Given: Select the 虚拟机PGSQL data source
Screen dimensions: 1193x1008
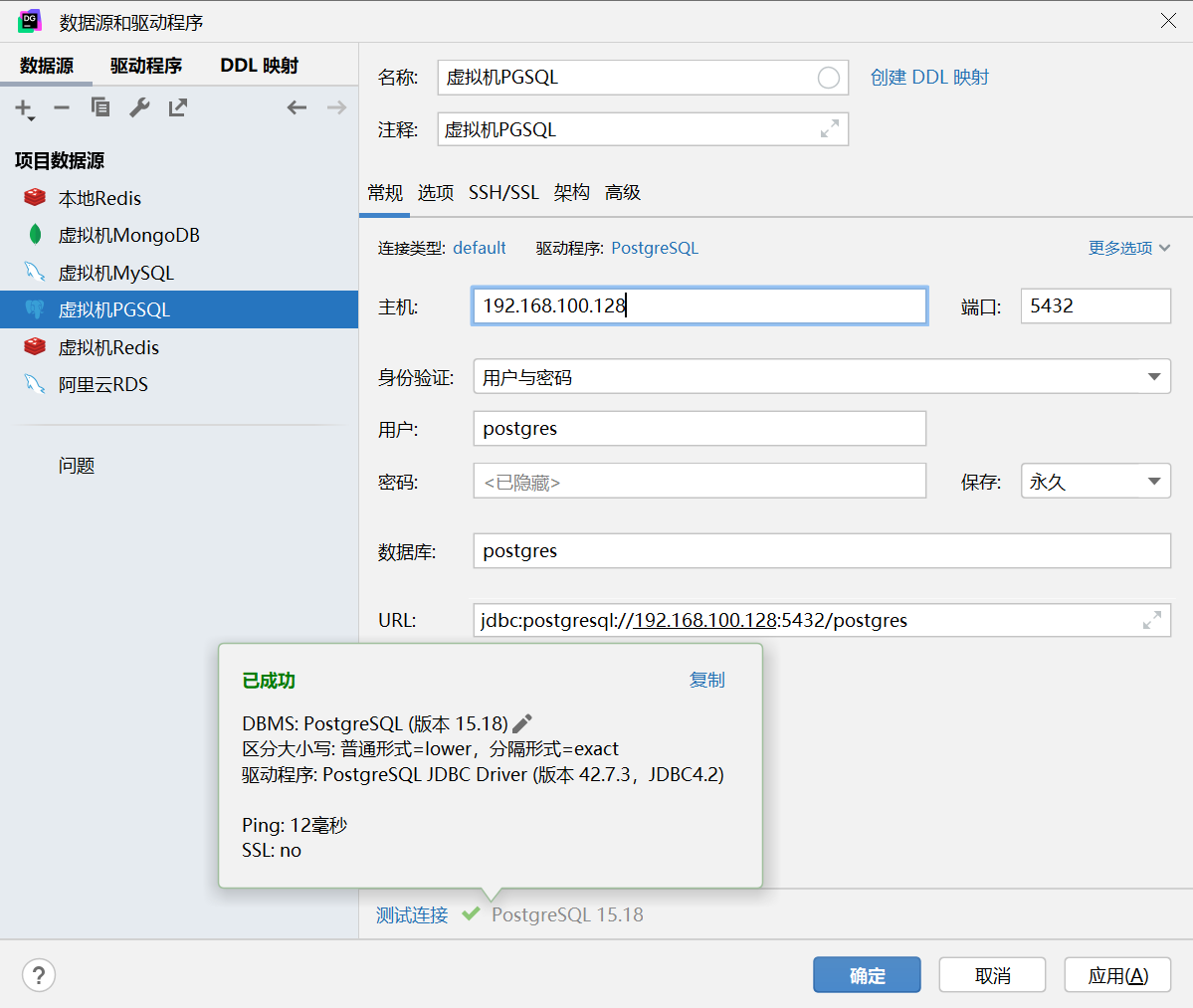Looking at the screenshot, I should (x=179, y=309).
